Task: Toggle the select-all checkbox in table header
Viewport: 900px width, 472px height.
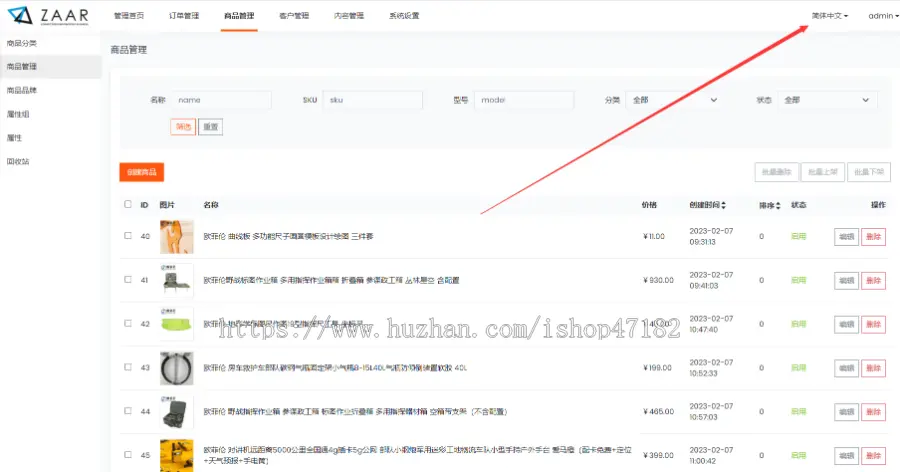Action: point(127,204)
